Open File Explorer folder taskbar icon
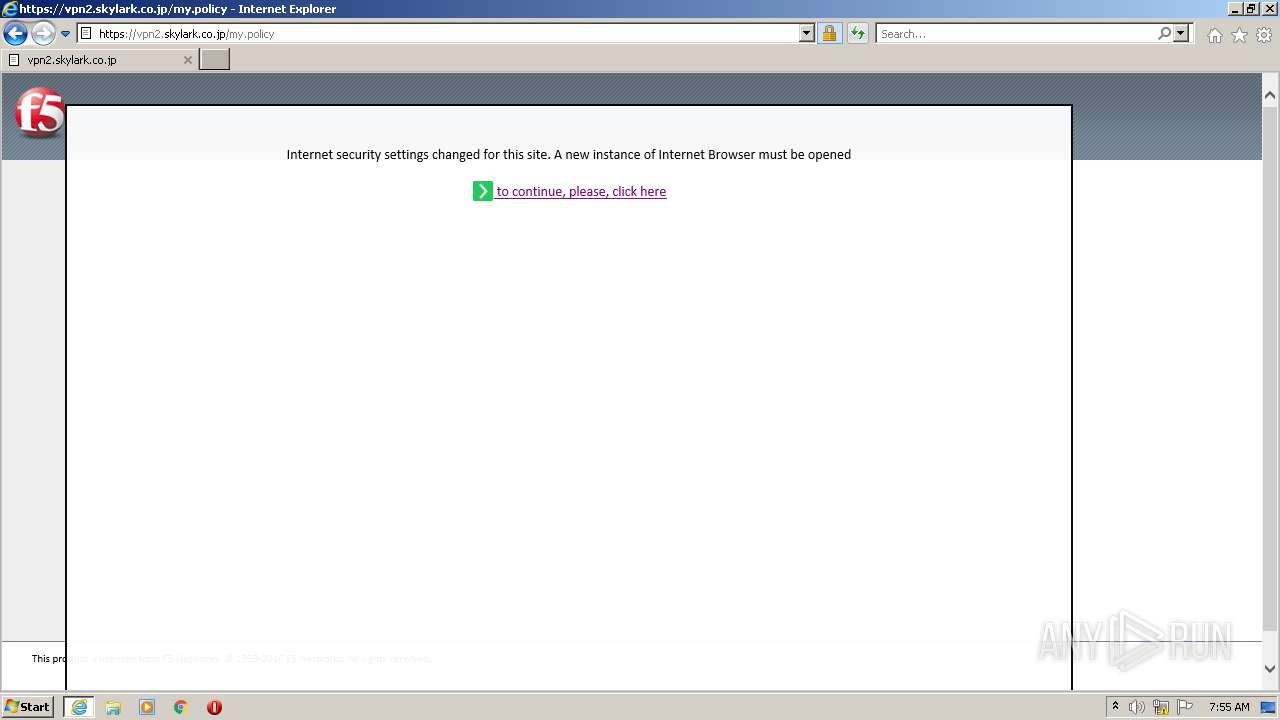This screenshot has width=1280, height=720. pos(113,707)
